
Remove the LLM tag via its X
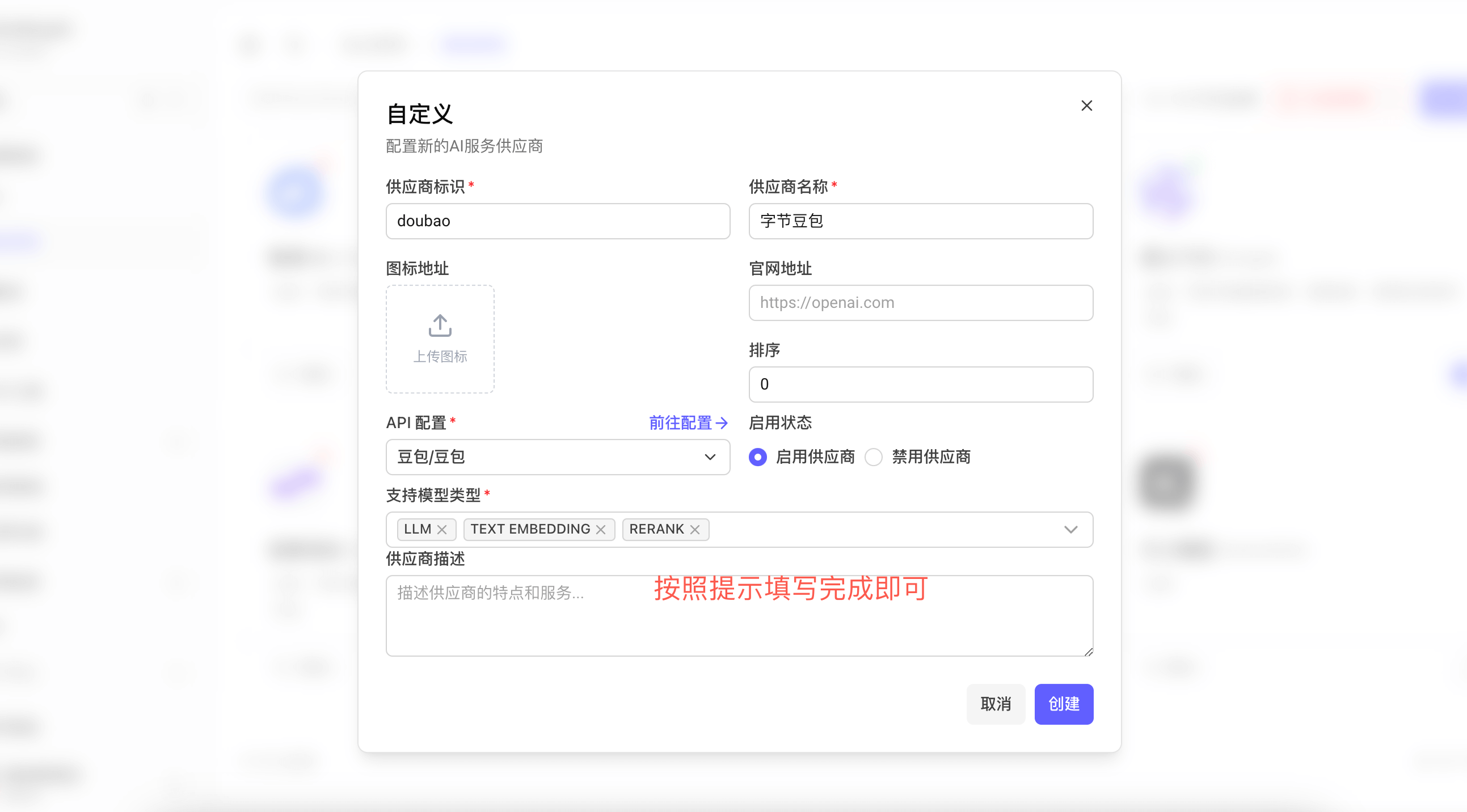(442, 530)
